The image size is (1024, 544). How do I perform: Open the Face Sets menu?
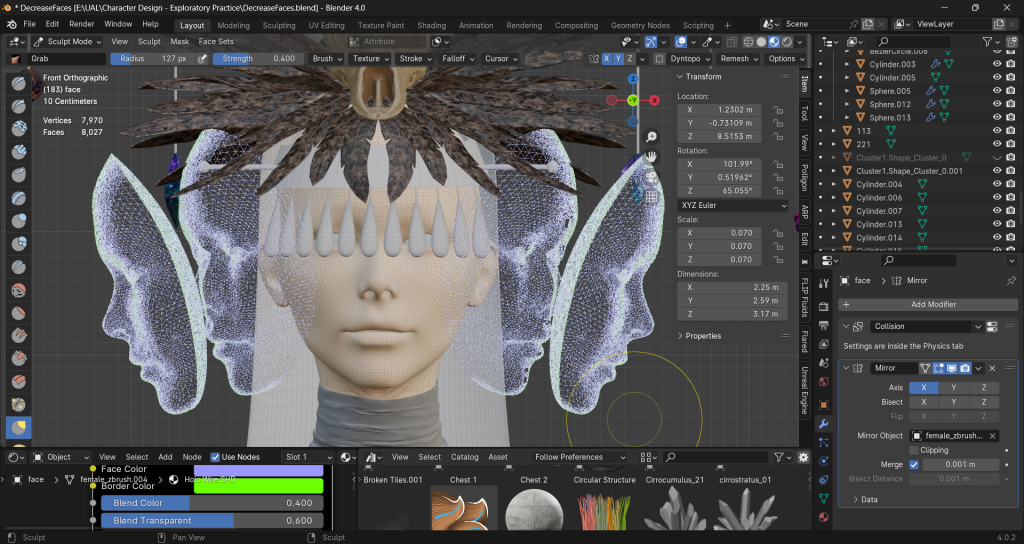[216, 42]
